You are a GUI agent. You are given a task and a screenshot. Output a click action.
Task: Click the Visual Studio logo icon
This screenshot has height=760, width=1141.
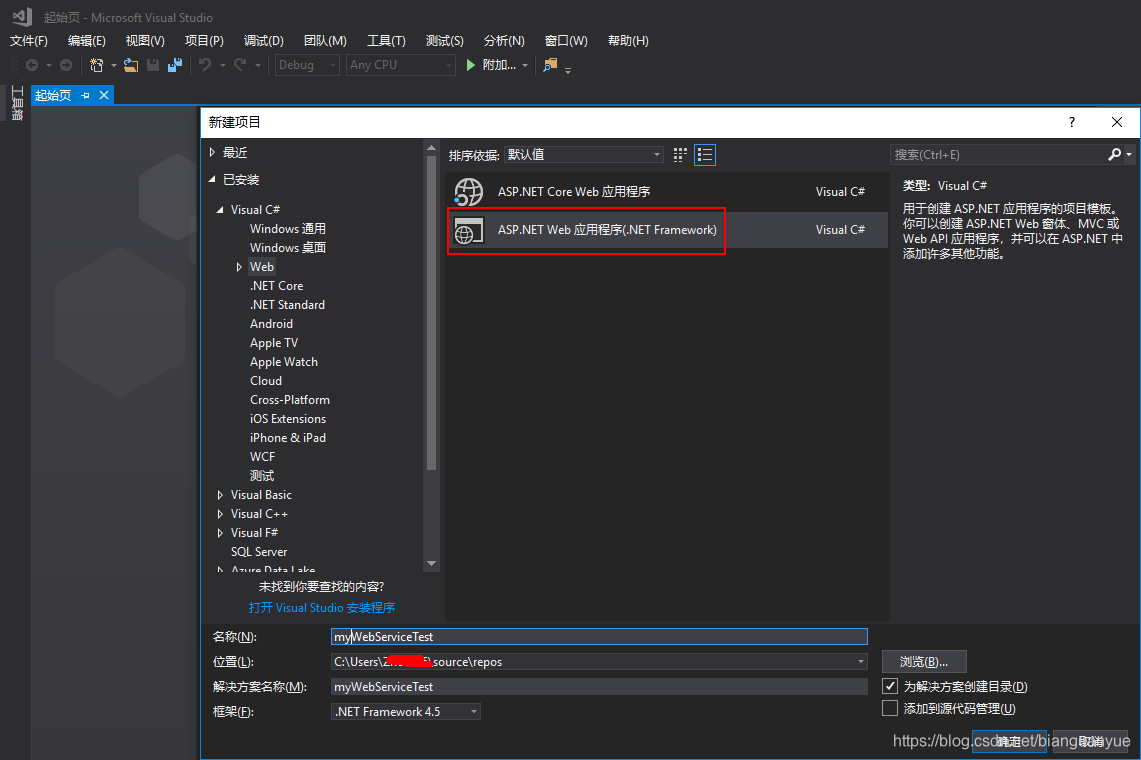click(22, 17)
